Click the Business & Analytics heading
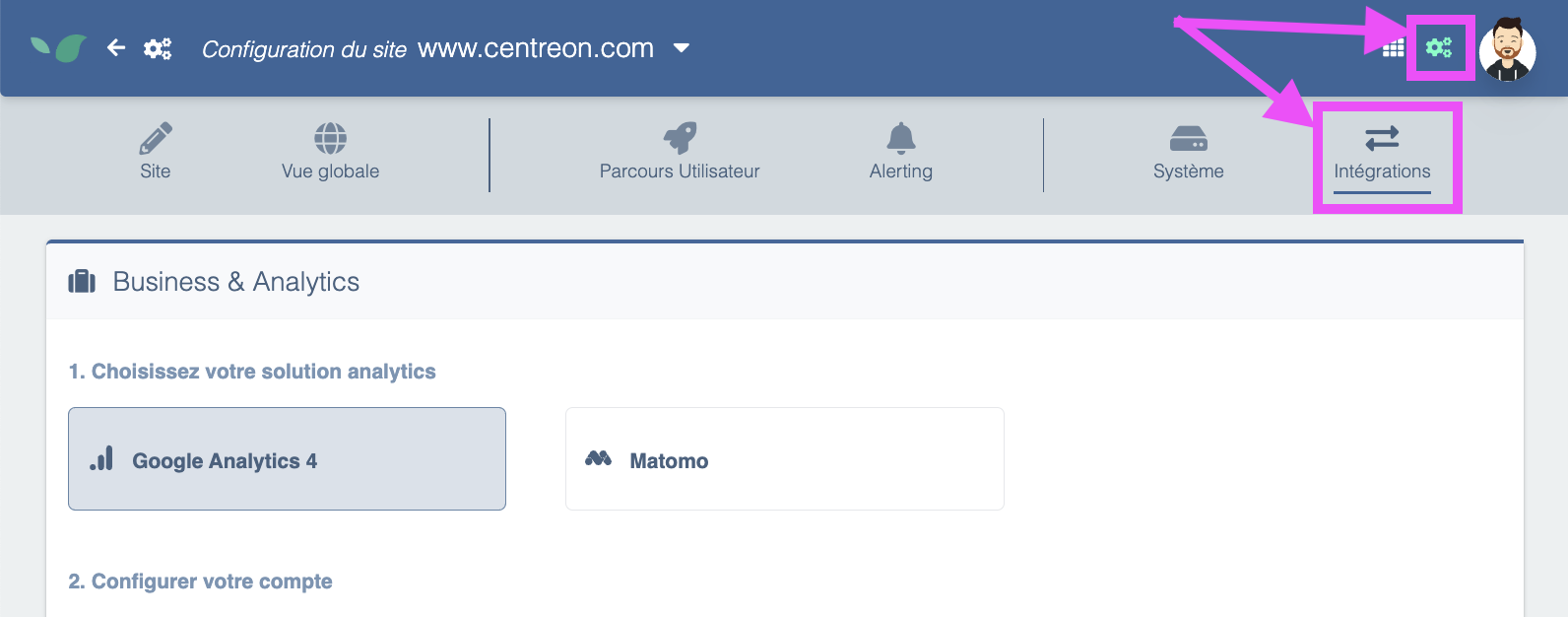Screen dimensions: 1568x617 coord(236,282)
